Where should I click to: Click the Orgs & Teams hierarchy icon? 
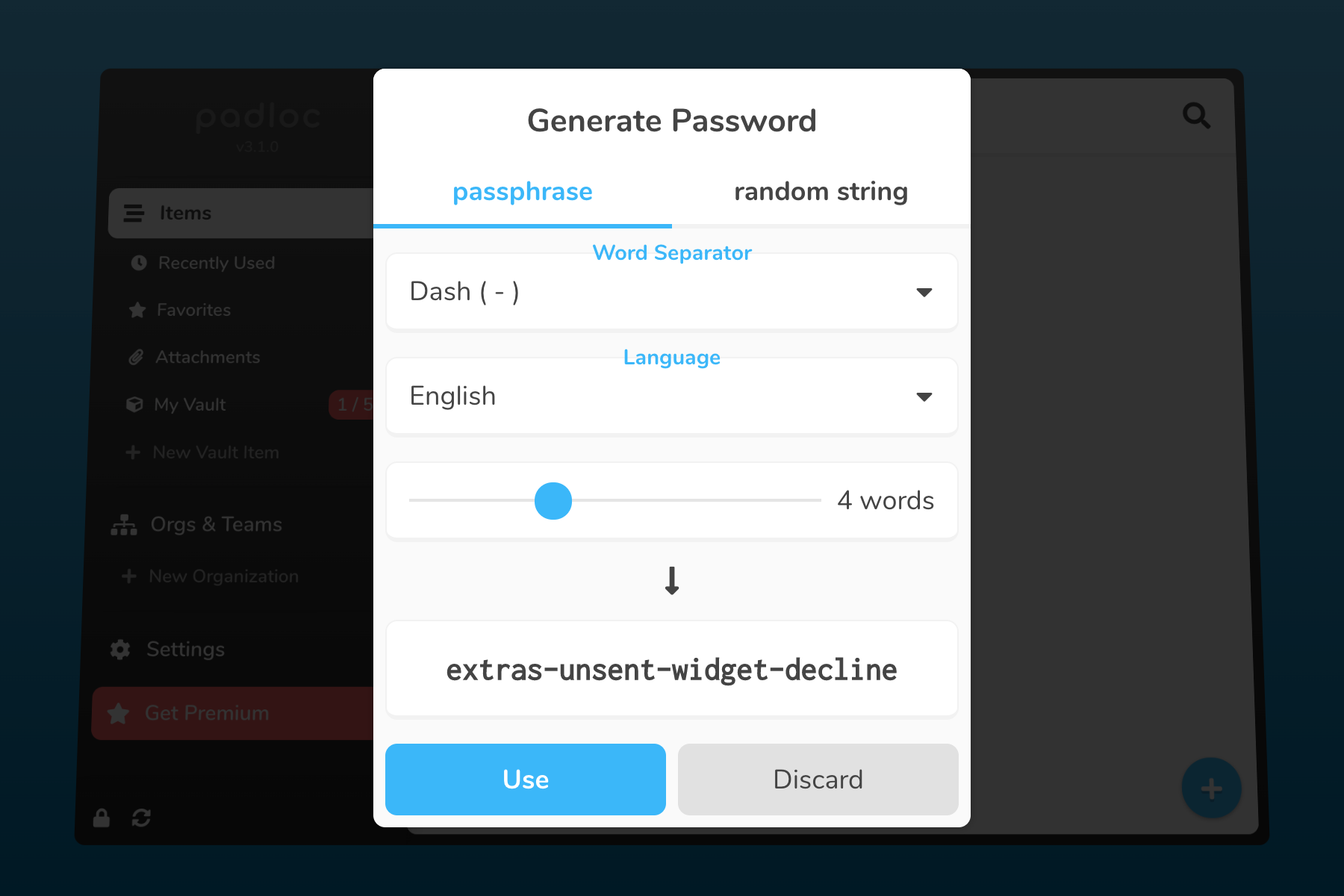(124, 525)
